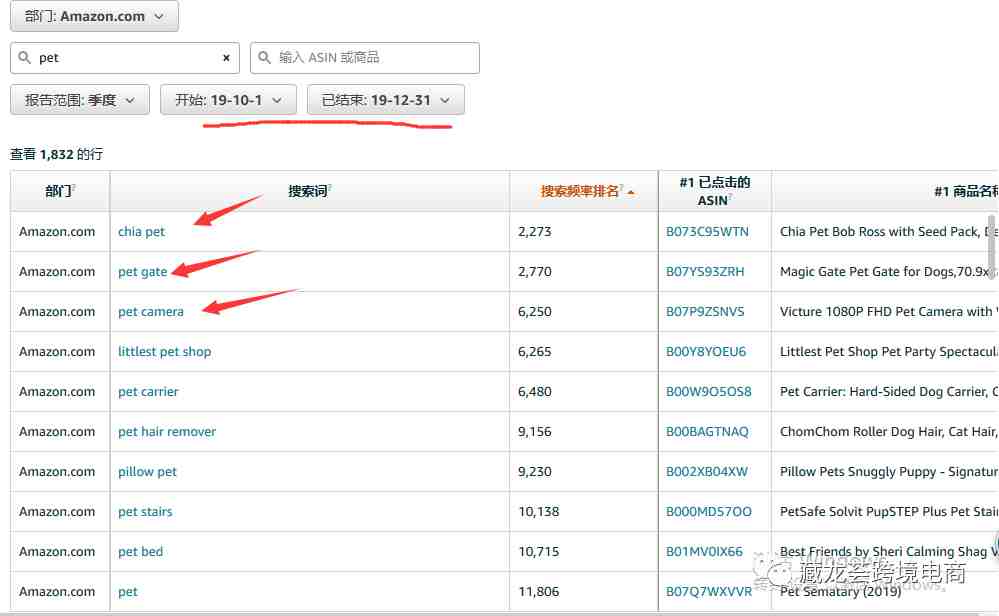Open ASIN link B07P9ZSNVS
This screenshot has height=616, width=999.
705,312
